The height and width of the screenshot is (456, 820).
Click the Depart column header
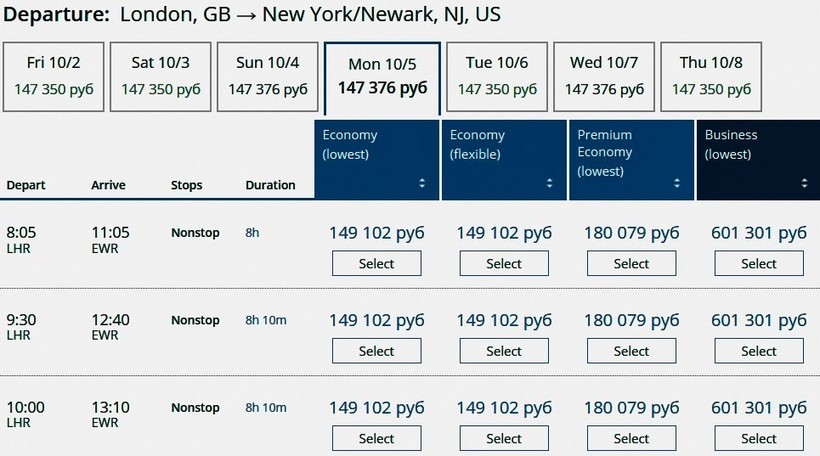pyautogui.click(x=26, y=185)
